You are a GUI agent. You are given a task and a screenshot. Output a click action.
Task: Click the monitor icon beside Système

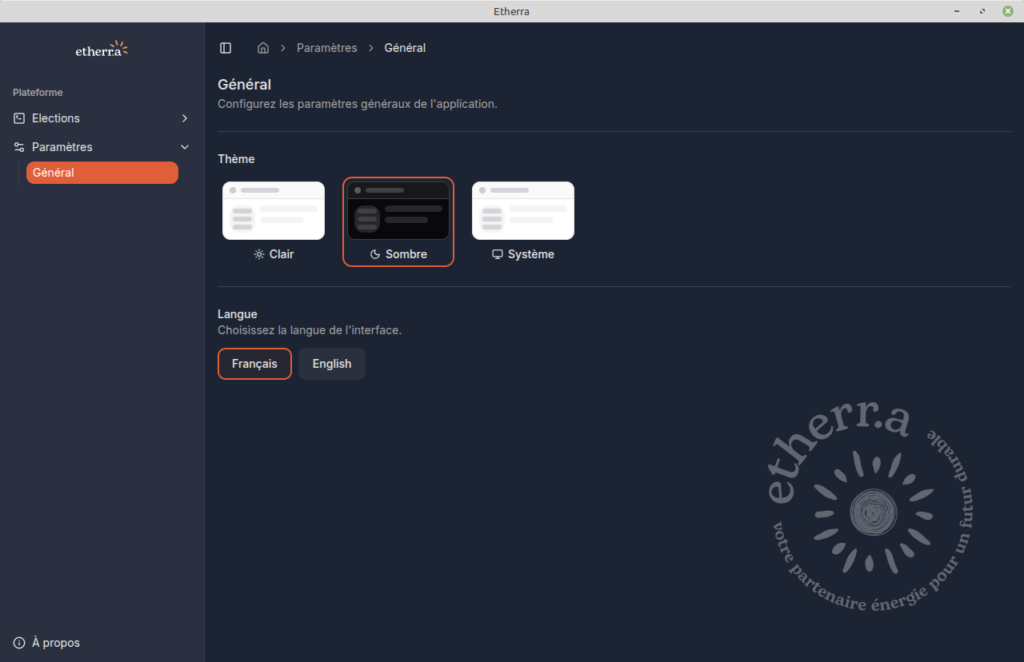(497, 255)
